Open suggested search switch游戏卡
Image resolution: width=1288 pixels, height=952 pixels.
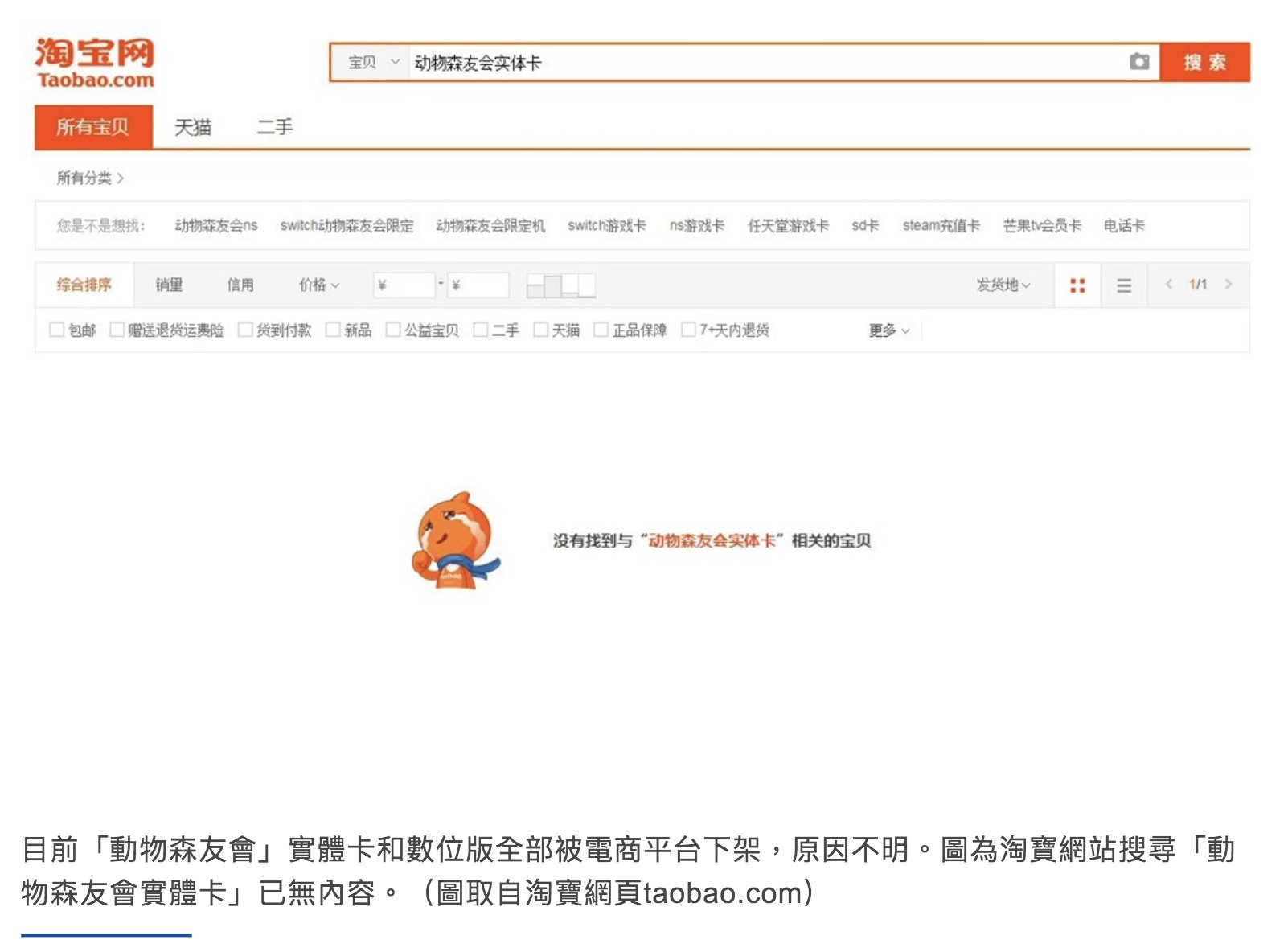607,226
